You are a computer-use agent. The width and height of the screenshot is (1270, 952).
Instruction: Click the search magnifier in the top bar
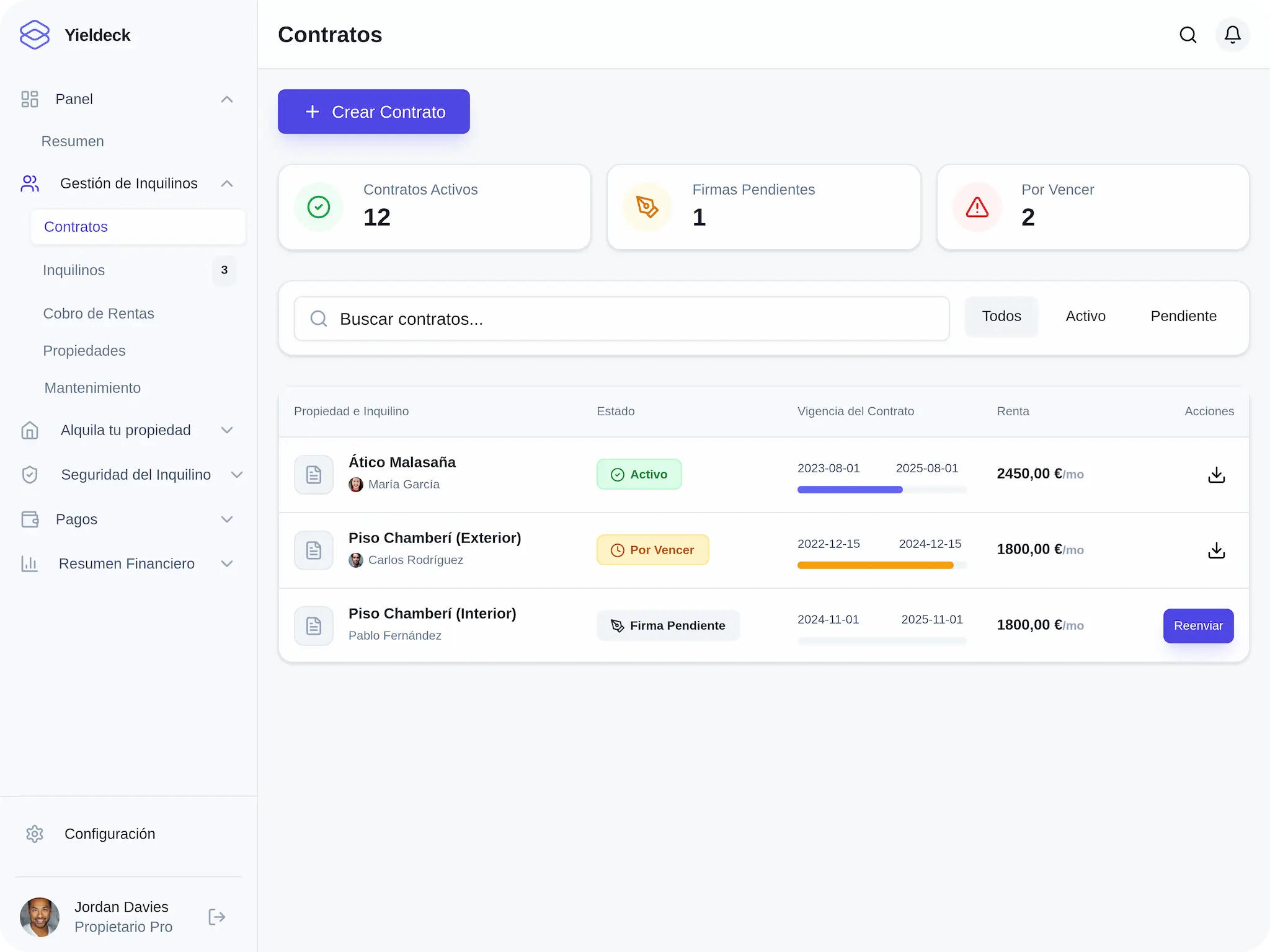[1188, 35]
